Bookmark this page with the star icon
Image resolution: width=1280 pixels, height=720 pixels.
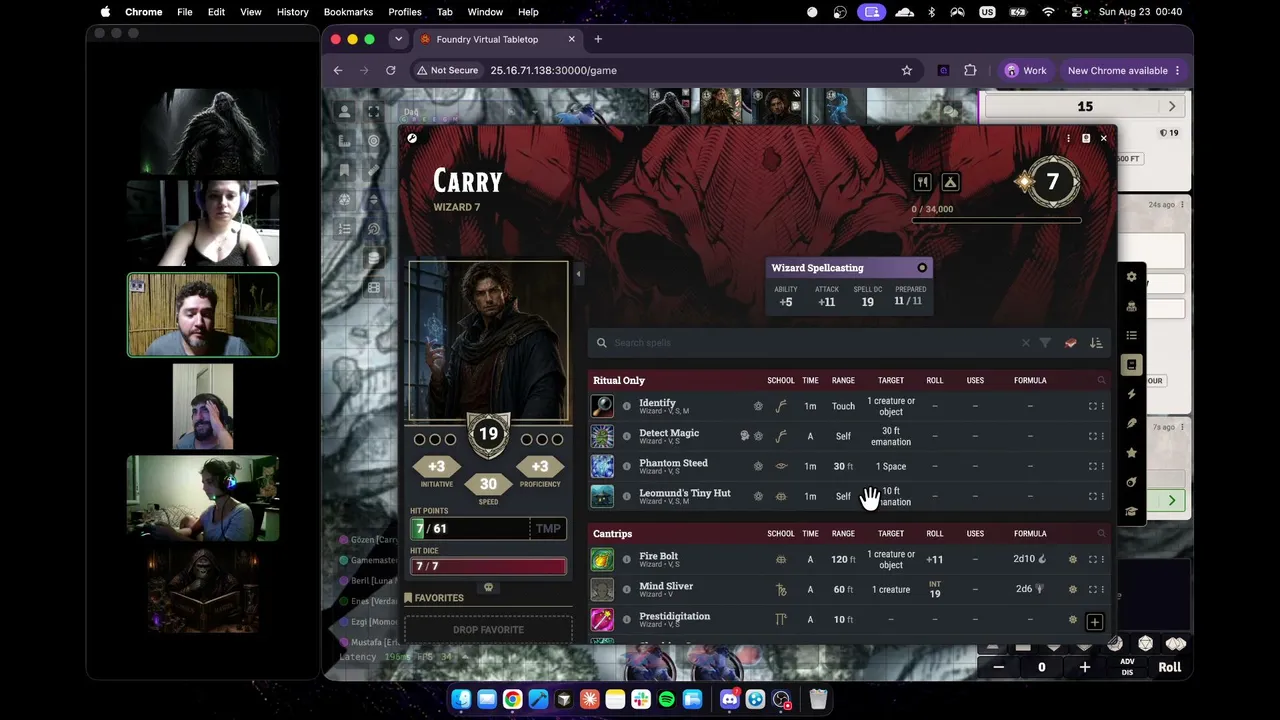[907, 70]
